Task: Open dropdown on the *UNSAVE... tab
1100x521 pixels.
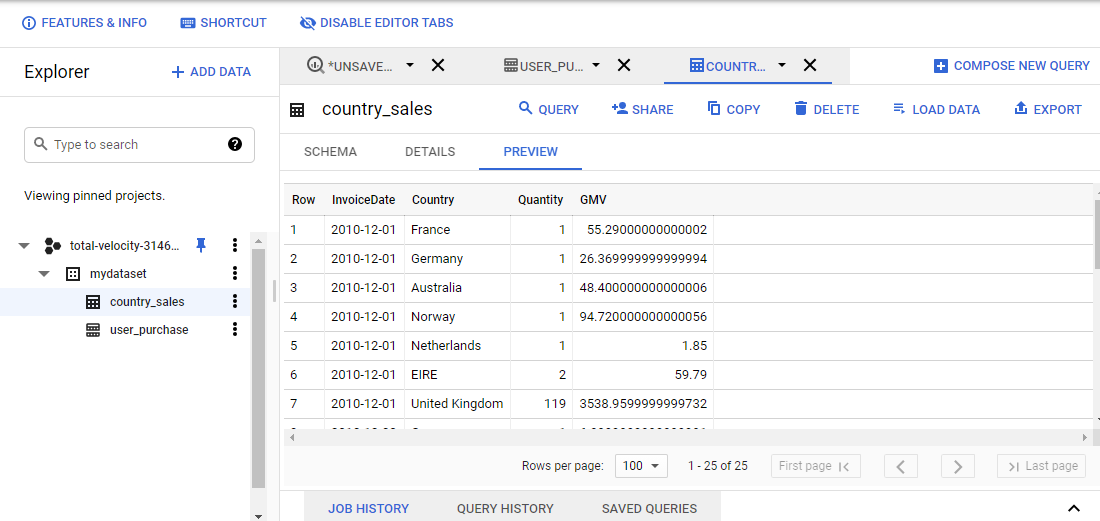Action: 410,65
